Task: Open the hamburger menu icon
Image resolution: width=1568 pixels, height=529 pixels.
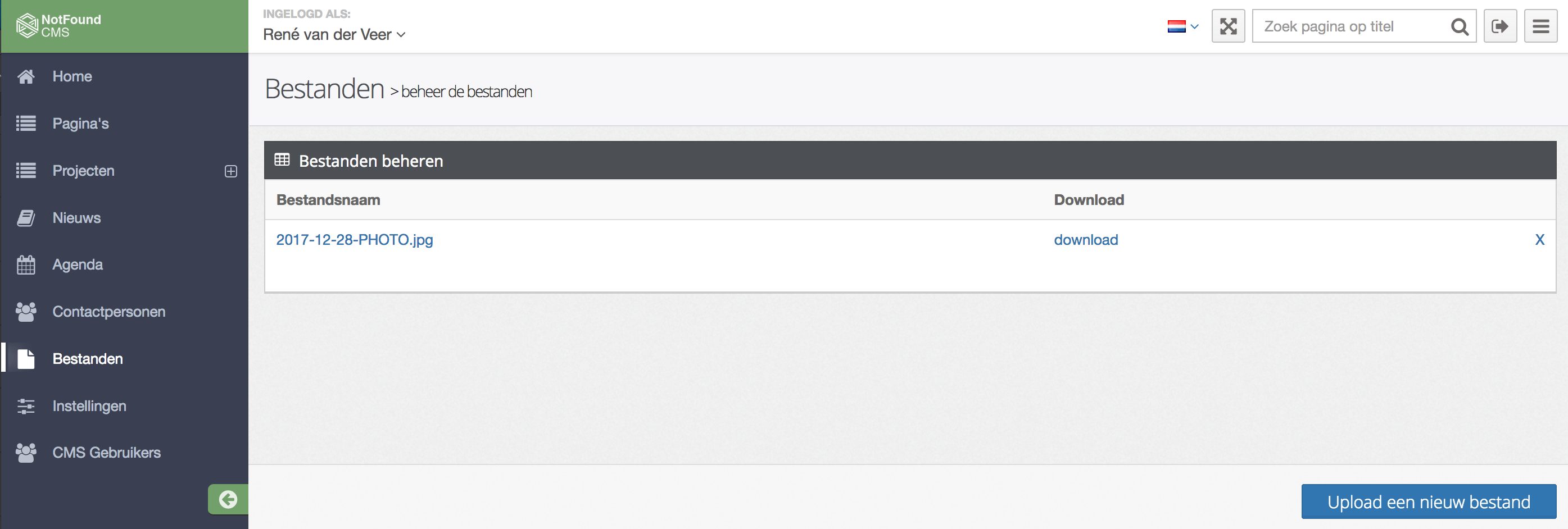Action: click(x=1540, y=26)
